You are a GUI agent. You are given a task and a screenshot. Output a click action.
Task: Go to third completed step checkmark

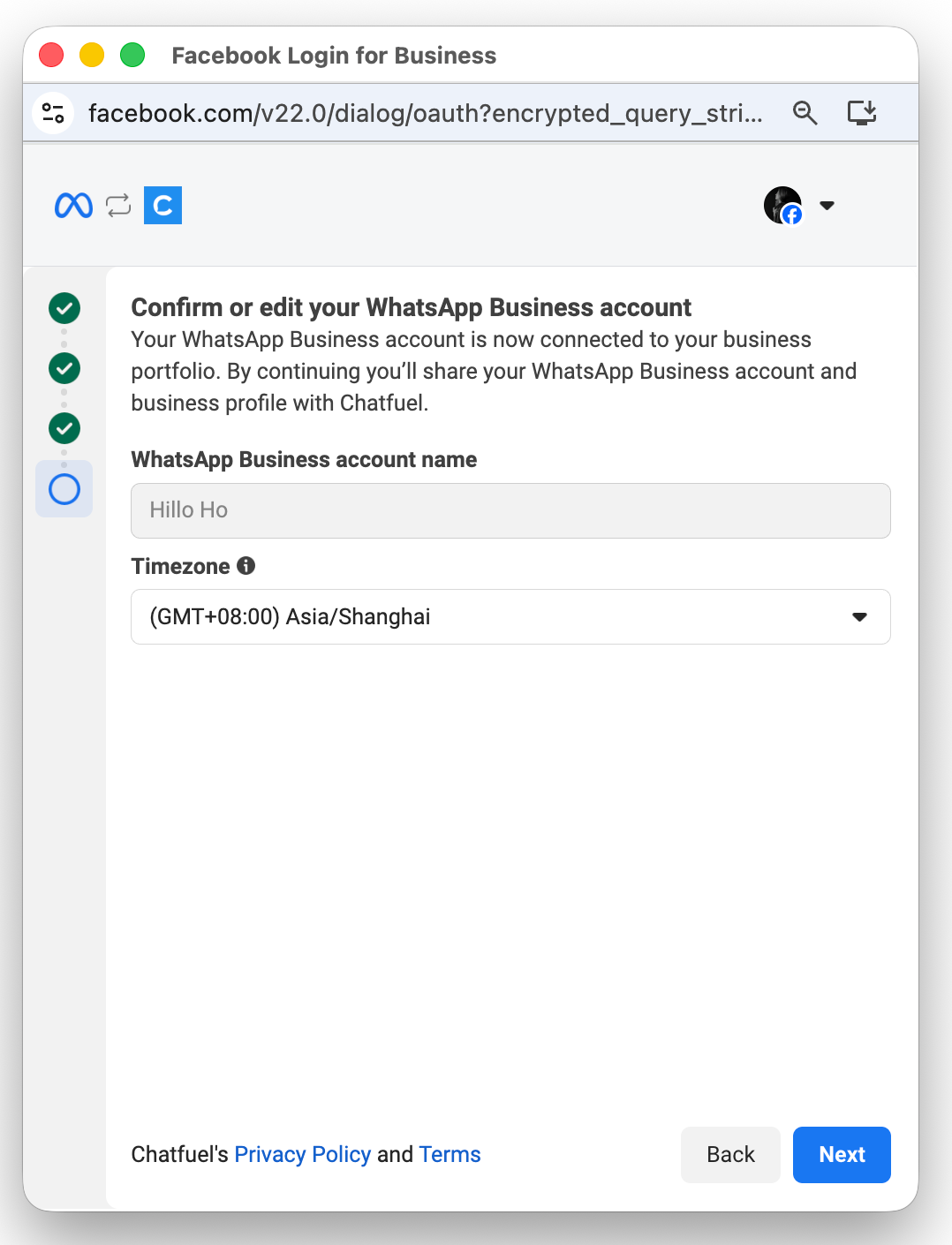point(64,428)
